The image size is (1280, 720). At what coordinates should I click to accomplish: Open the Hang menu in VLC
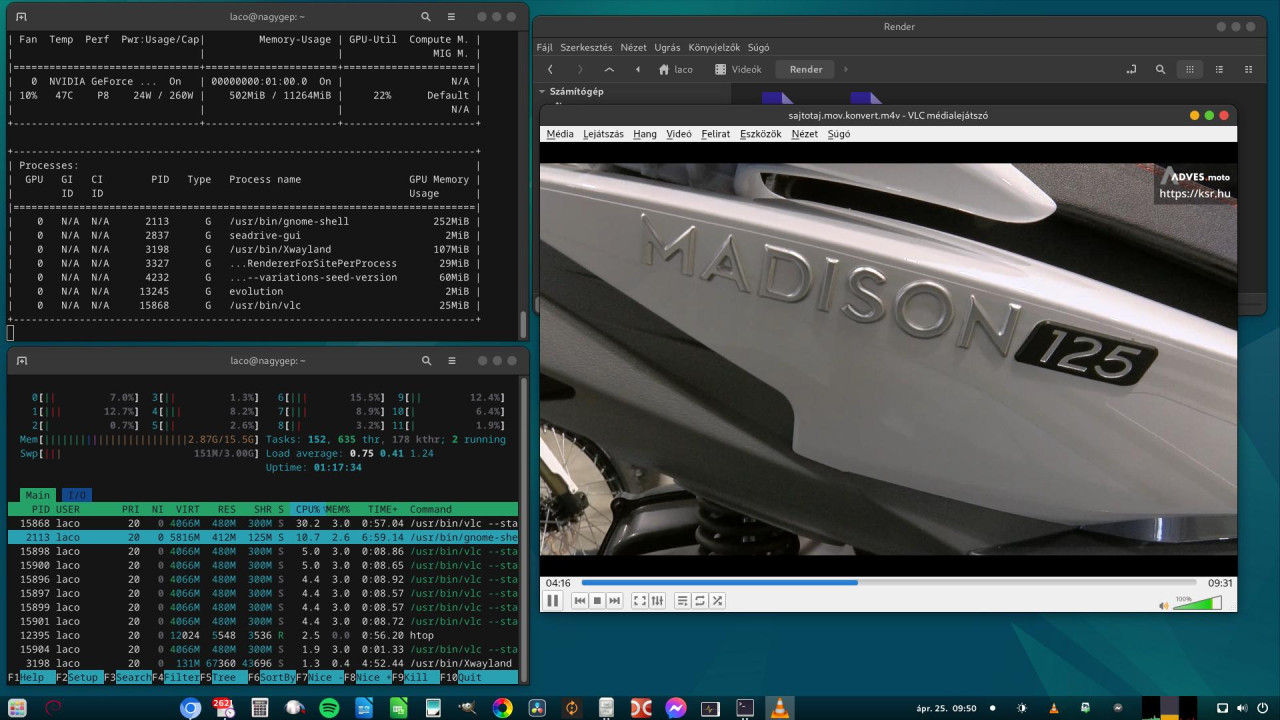pos(645,134)
